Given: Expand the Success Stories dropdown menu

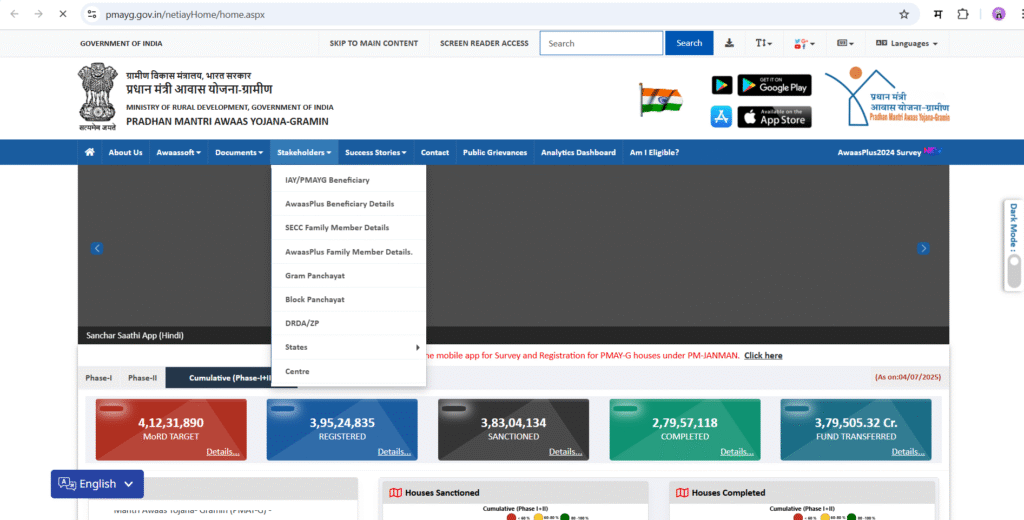Looking at the screenshot, I should click(x=376, y=152).
